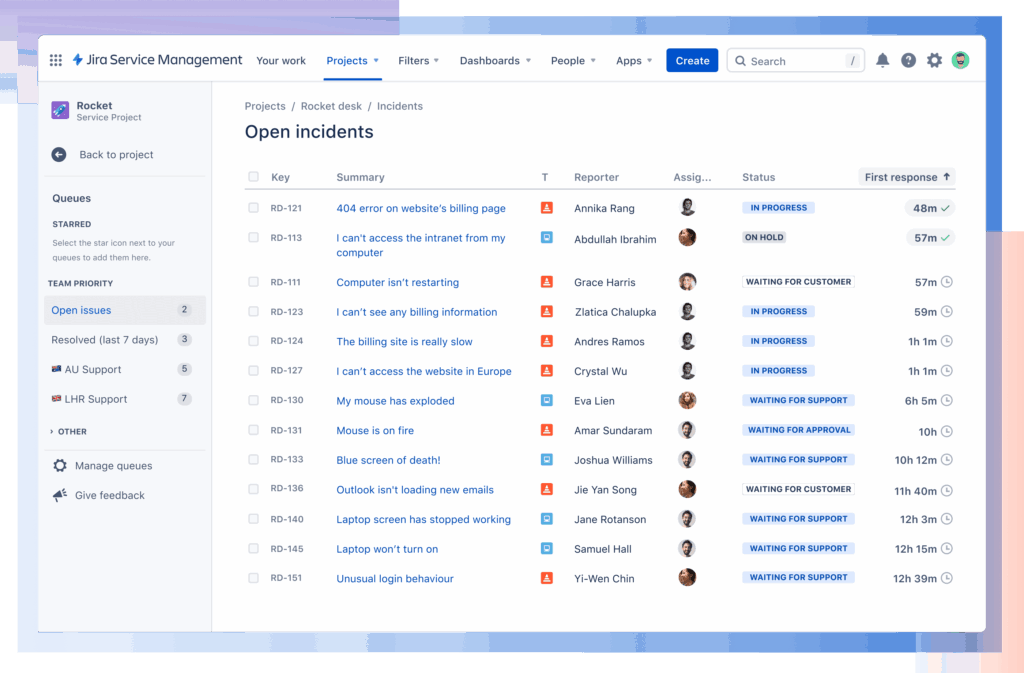Image resolution: width=1024 pixels, height=673 pixels.
Task: Click the issue type icon for RD-121
Action: 546,208
